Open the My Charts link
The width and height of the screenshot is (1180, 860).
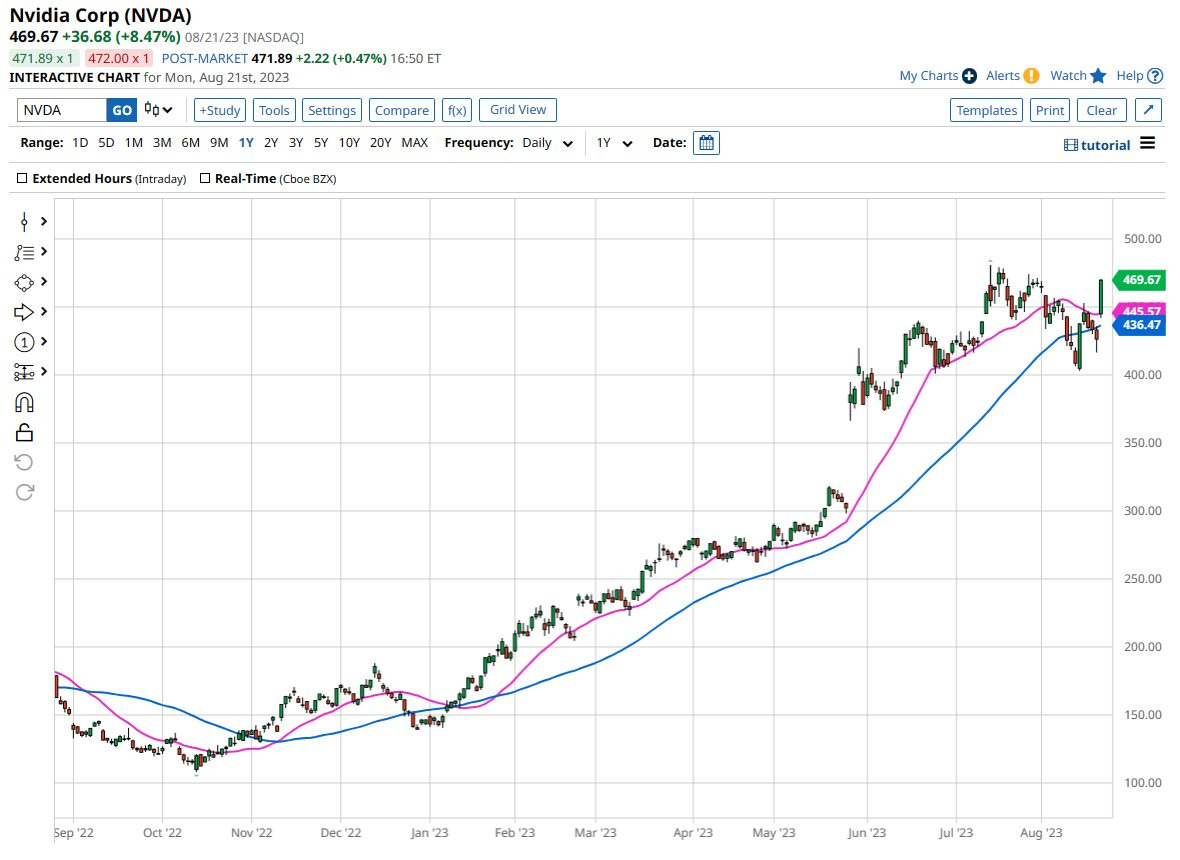(x=928, y=76)
